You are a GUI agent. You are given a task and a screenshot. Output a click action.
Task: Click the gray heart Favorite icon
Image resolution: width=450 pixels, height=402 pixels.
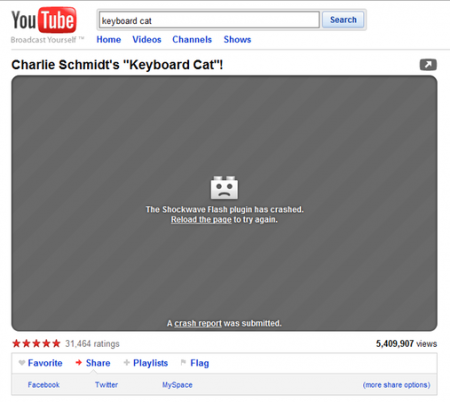click(22, 363)
